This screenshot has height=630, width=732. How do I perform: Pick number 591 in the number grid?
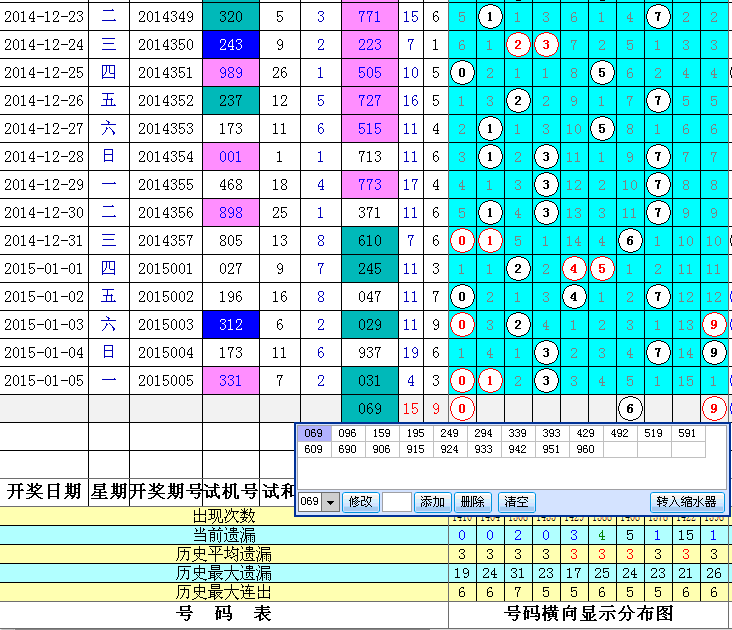685,434
